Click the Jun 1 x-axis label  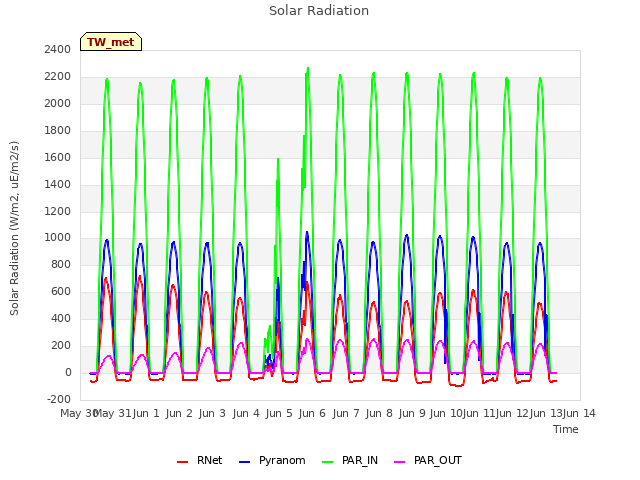pyautogui.click(x=146, y=413)
